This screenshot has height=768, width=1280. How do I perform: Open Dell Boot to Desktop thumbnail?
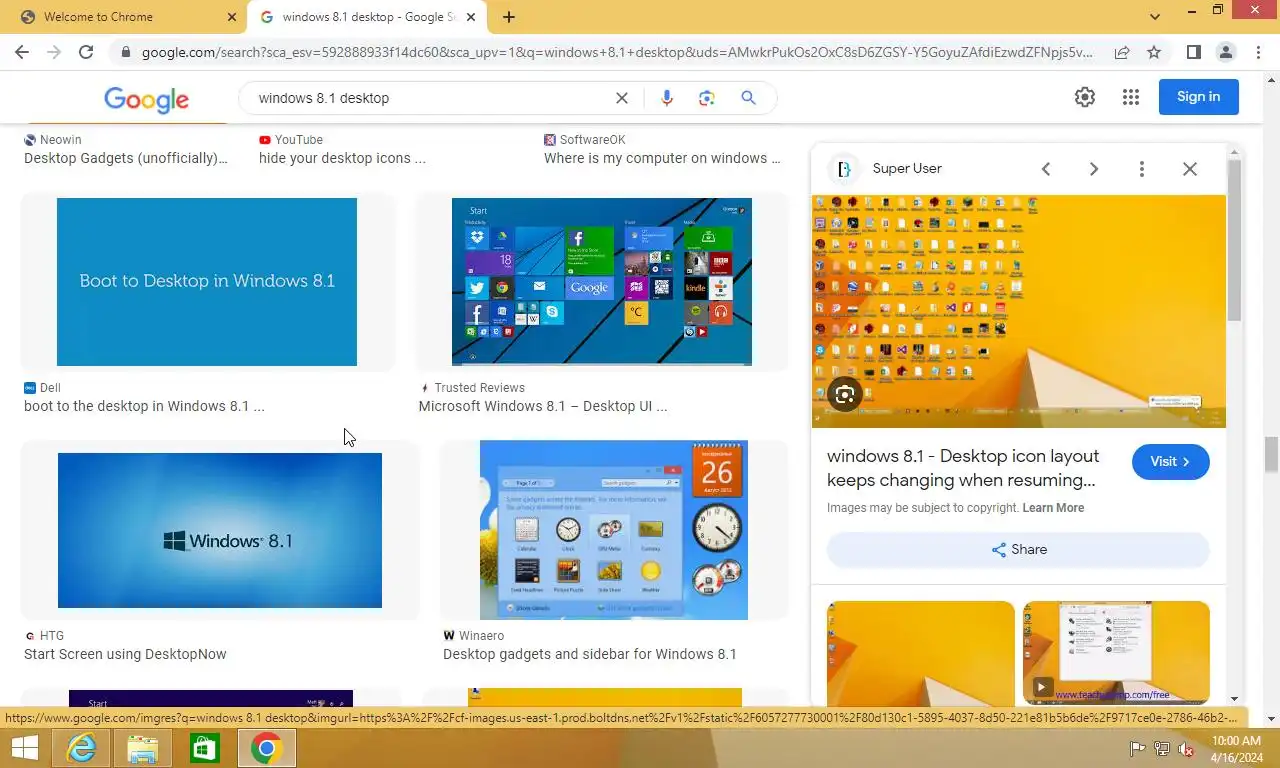[x=207, y=282]
